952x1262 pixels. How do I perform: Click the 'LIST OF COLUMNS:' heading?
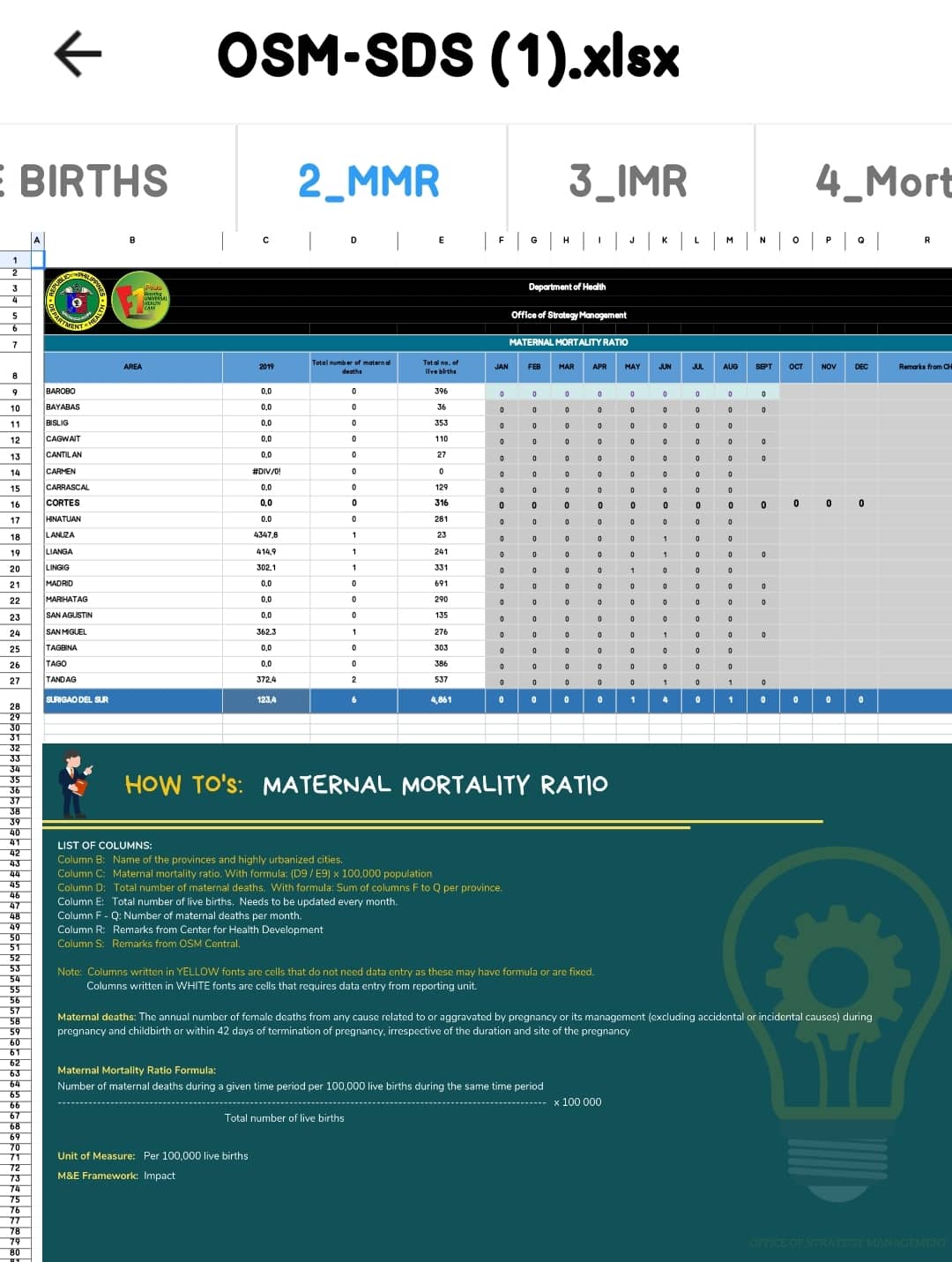pos(104,845)
